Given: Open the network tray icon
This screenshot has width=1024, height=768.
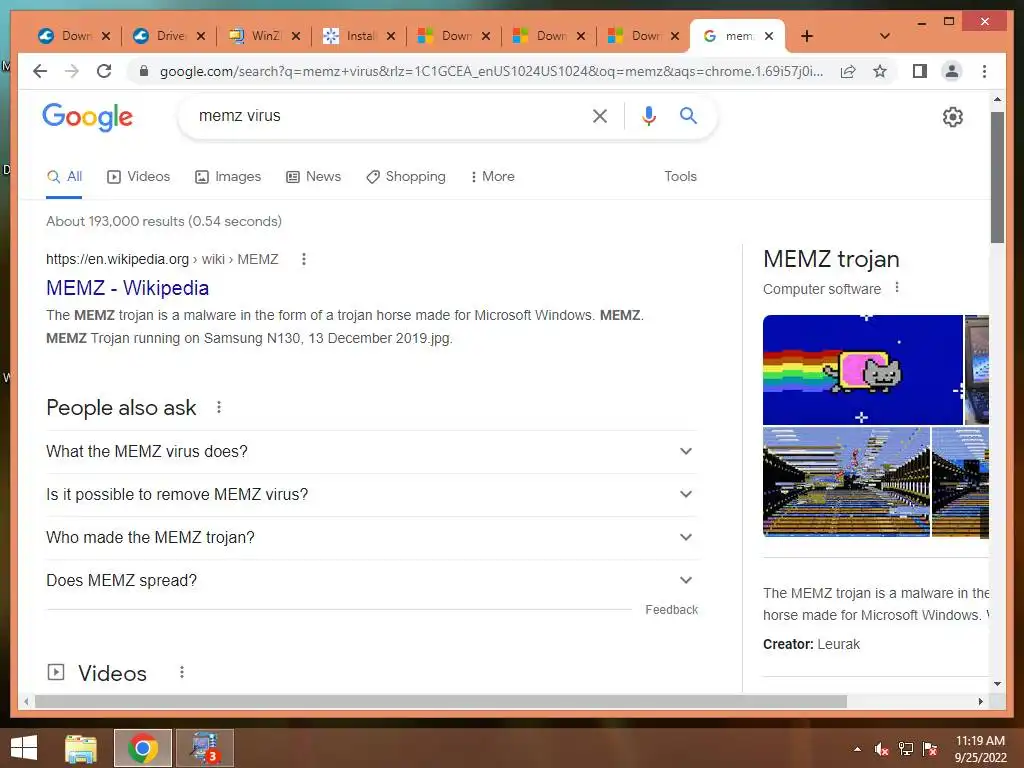Looking at the screenshot, I should pyautogui.click(x=905, y=749).
